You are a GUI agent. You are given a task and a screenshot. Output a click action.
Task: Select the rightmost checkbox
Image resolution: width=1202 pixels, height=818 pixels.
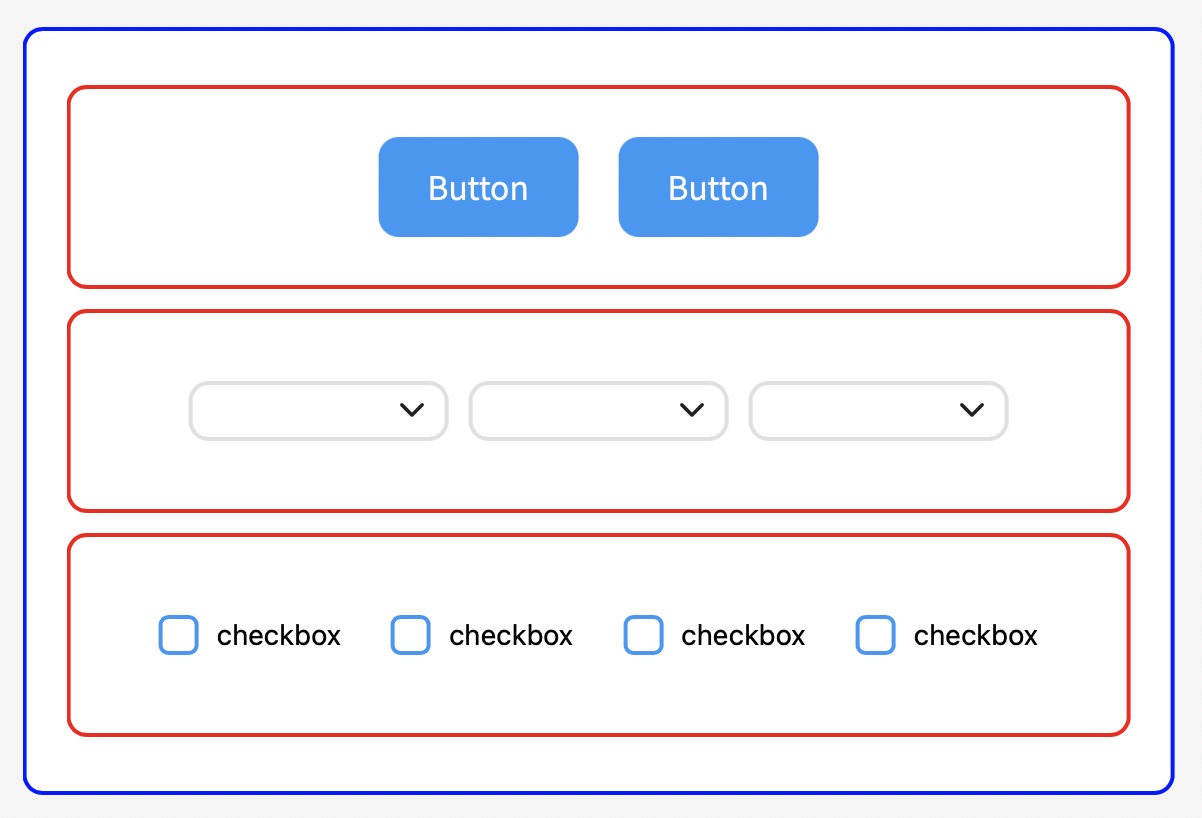(875, 635)
